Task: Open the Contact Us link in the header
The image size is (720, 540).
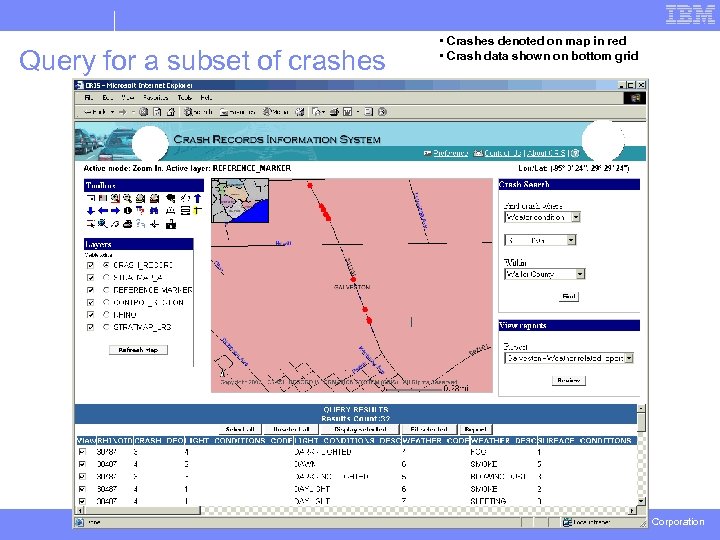Action: pos(502,153)
